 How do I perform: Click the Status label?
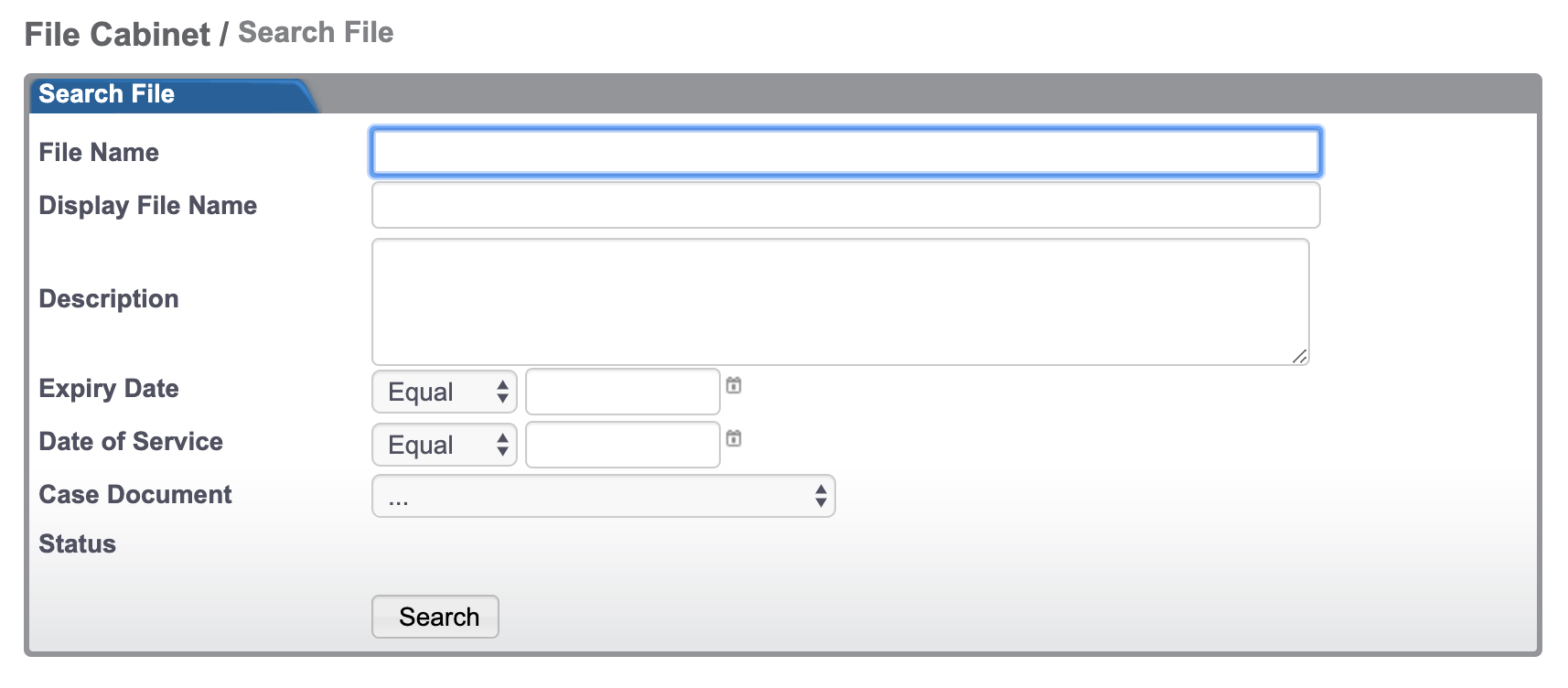tap(78, 543)
